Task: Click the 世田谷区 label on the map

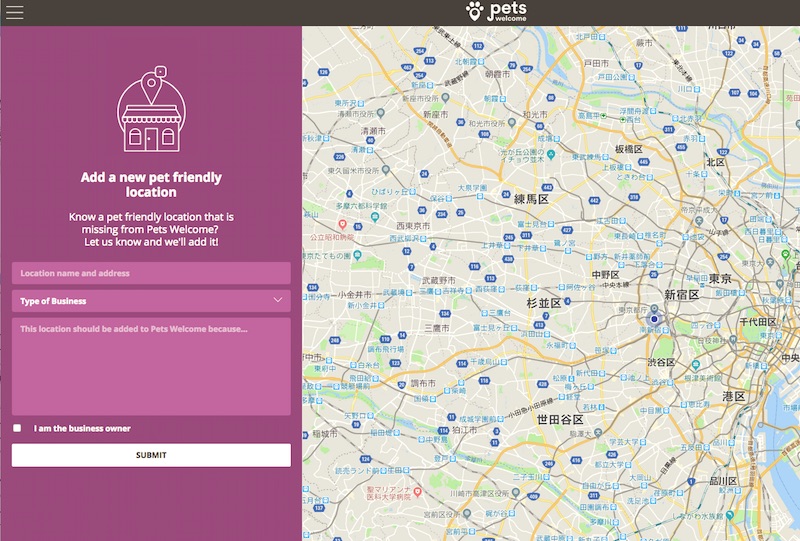Action: [x=560, y=419]
